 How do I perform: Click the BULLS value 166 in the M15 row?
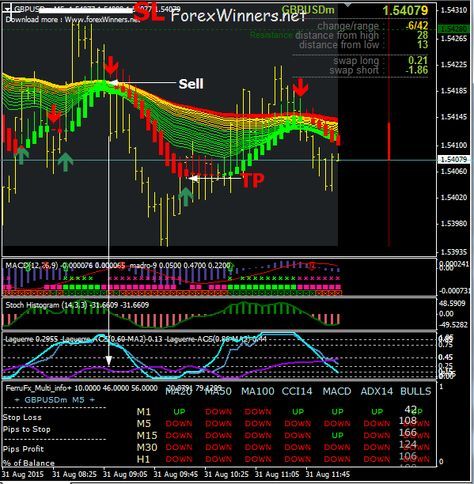click(x=408, y=433)
